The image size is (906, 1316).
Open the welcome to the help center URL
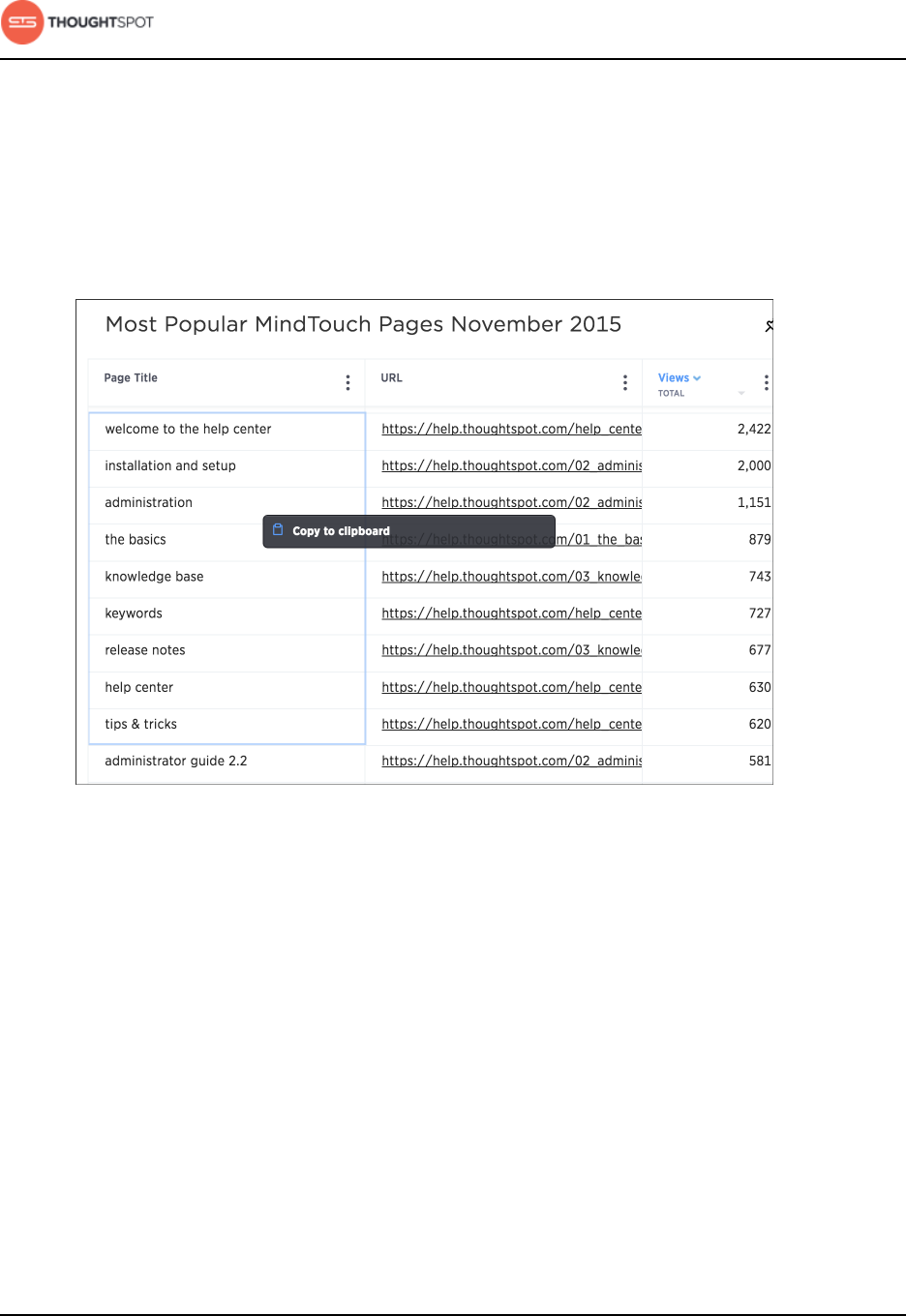click(511, 429)
